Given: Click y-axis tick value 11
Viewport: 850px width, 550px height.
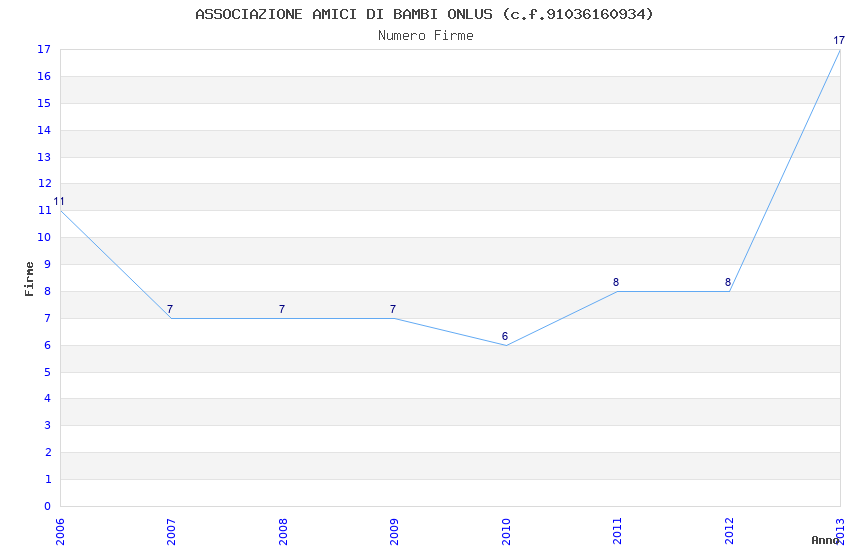Looking at the screenshot, I should click(44, 211).
